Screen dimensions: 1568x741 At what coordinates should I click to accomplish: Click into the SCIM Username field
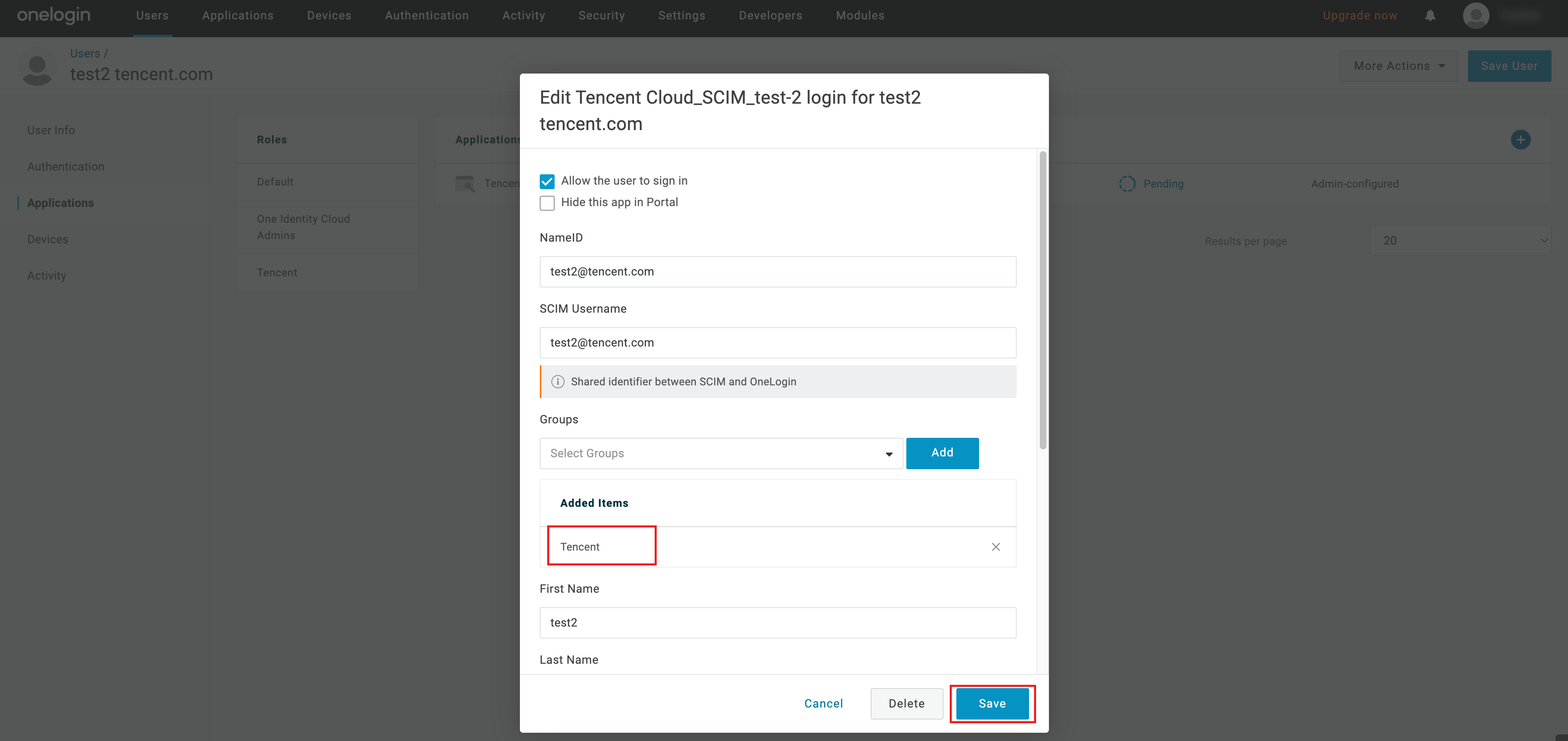(777, 342)
